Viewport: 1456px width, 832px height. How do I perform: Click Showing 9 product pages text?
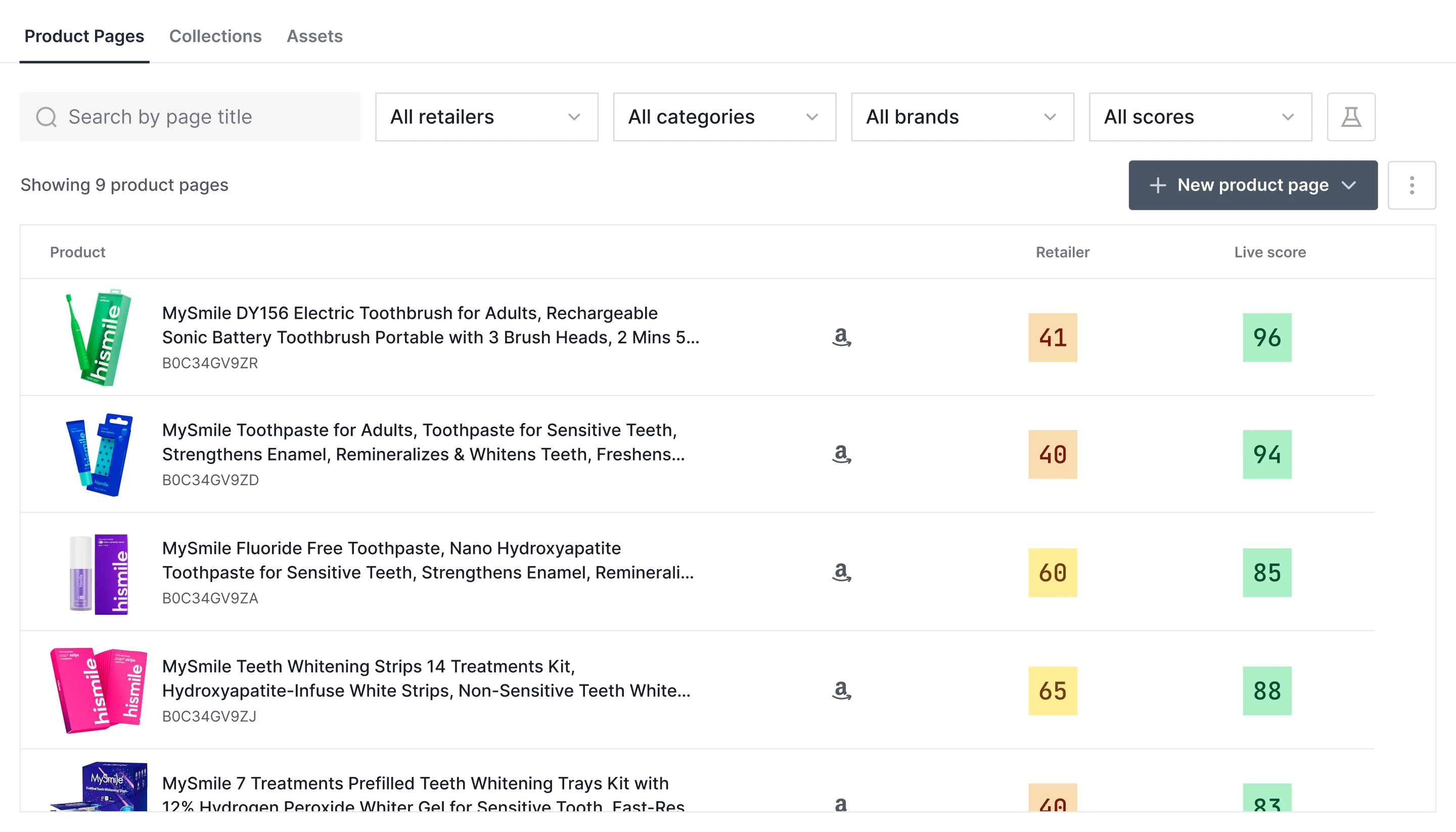pos(124,185)
